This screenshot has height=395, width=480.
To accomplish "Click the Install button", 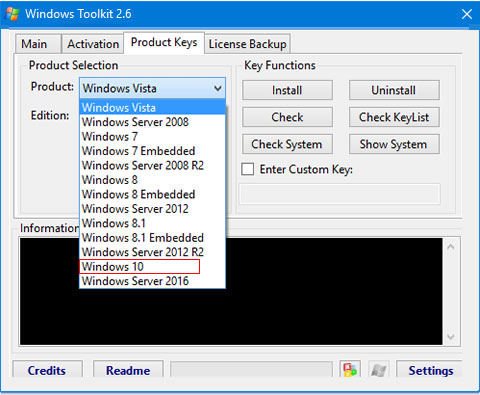I will tap(287, 90).
